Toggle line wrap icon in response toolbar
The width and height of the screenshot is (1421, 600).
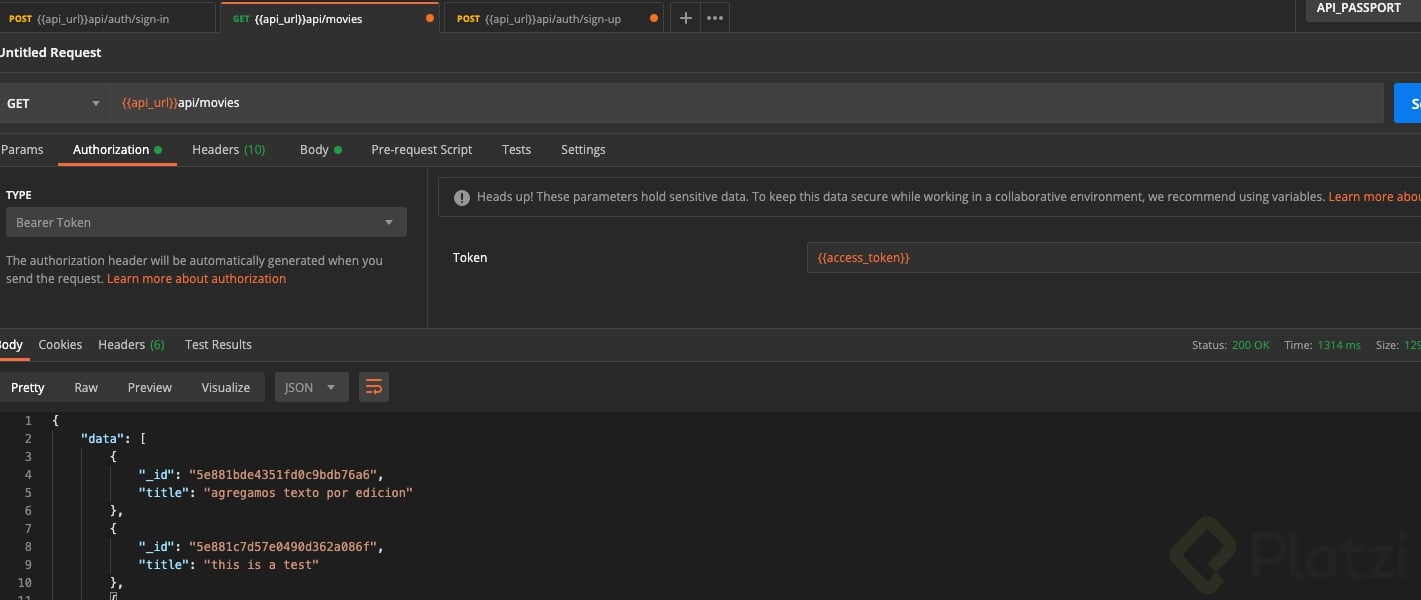tap(374, 387)
